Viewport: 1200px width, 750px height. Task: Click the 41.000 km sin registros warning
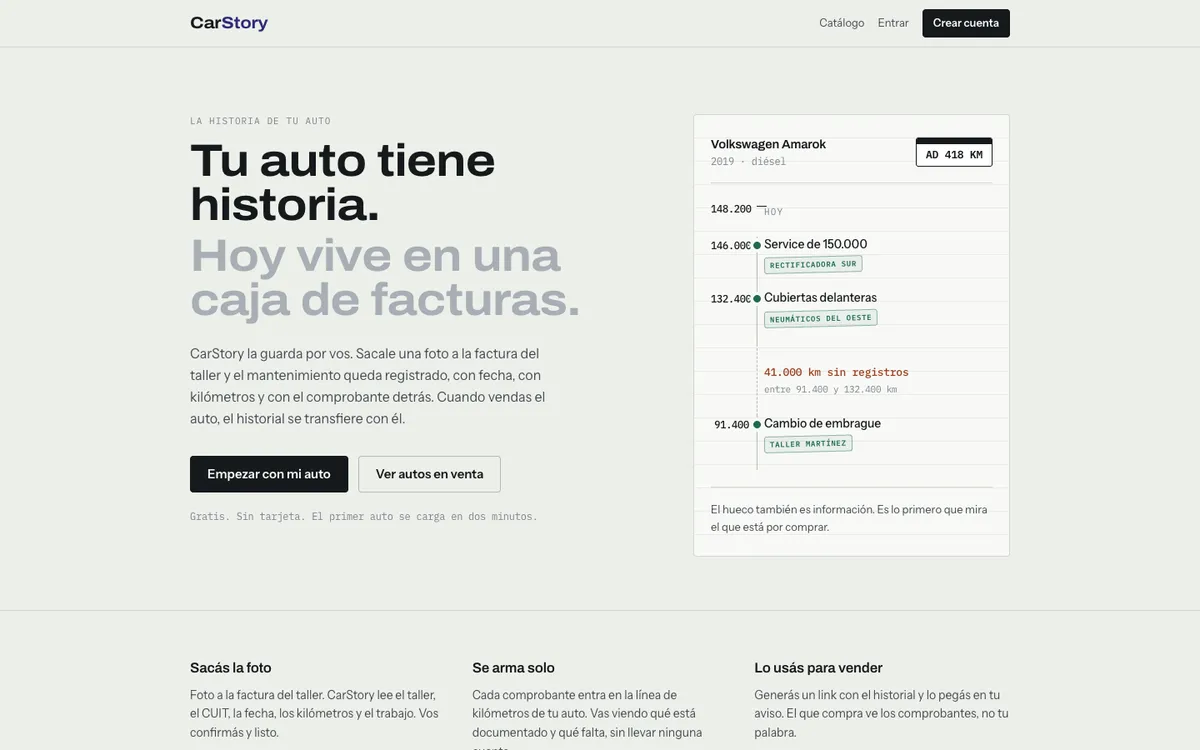836,372
